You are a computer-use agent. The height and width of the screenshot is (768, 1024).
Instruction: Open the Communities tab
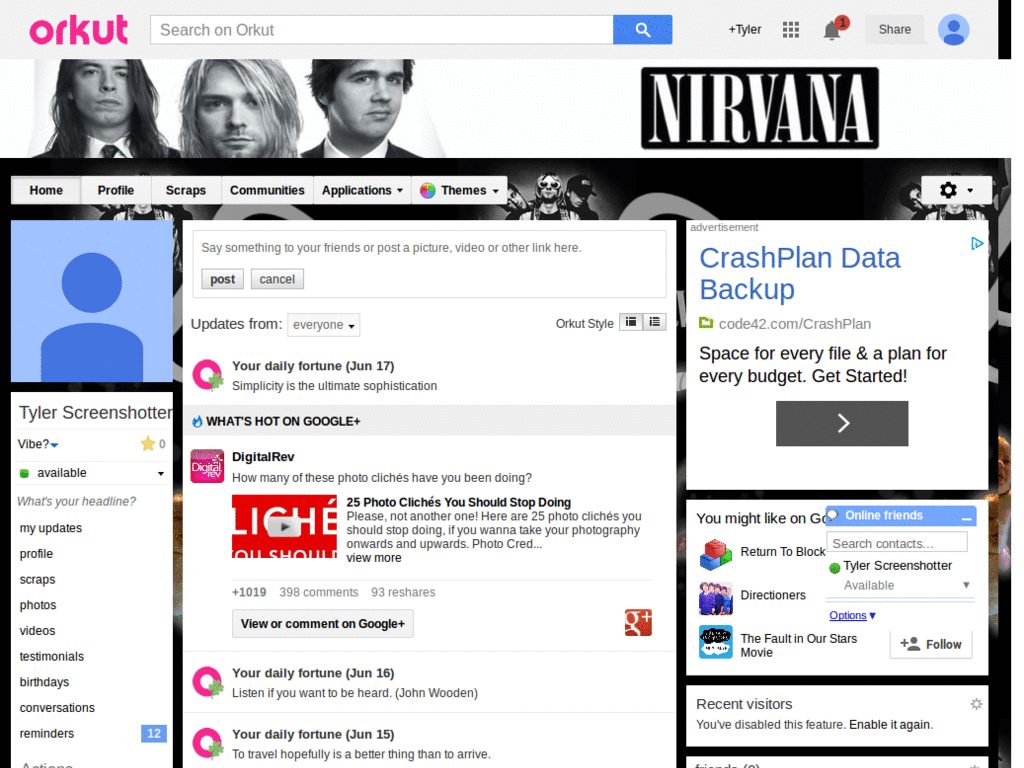tap(267, 190)
